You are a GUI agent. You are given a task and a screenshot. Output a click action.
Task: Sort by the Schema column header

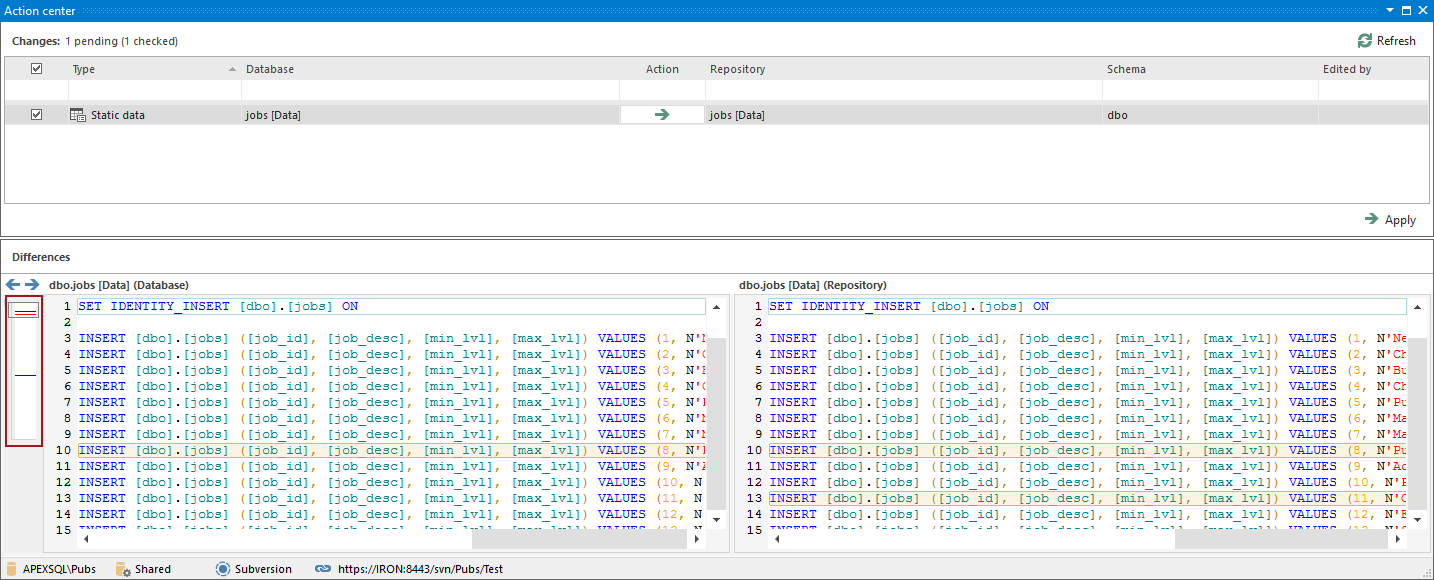1126,69
